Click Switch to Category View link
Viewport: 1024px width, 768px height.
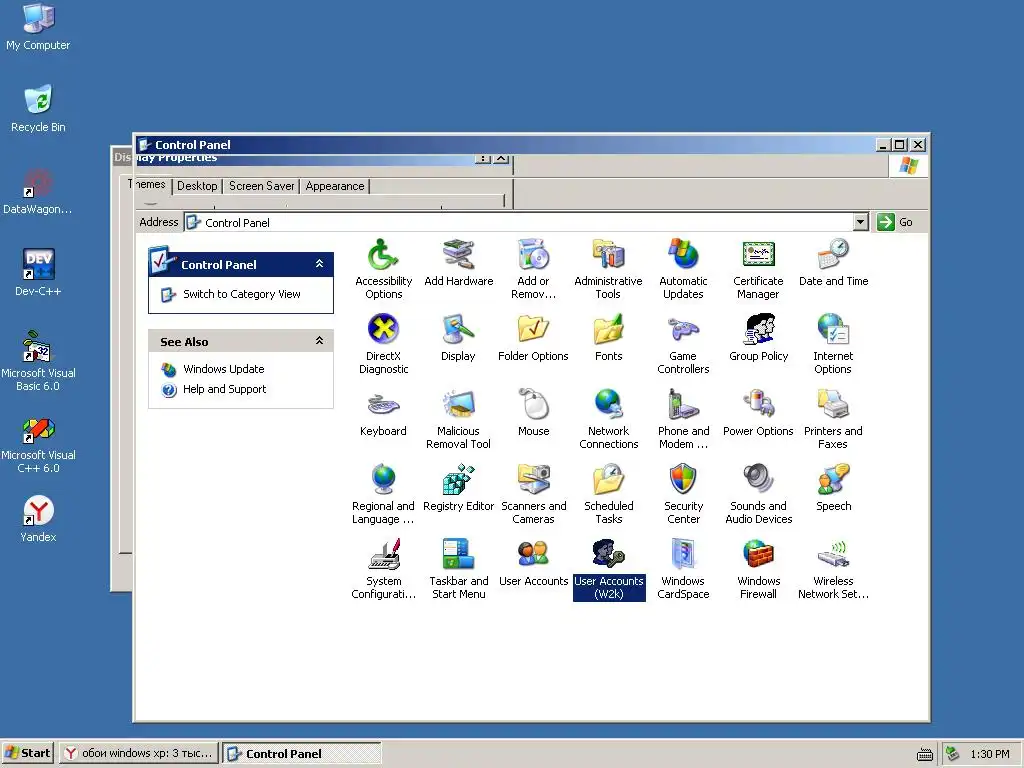coord(242,294)
